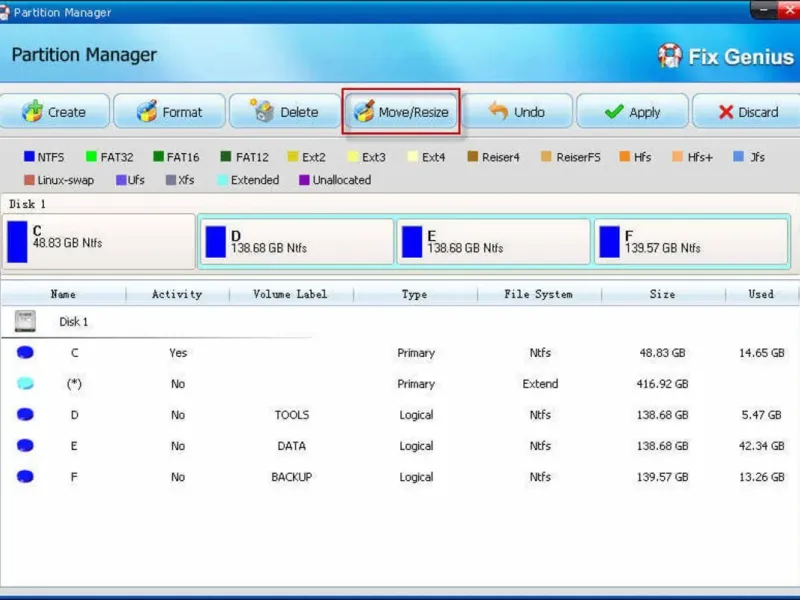Click the cyan extended partition (*) icon
This screenshot has width=800, height=600.
(25, 383)
